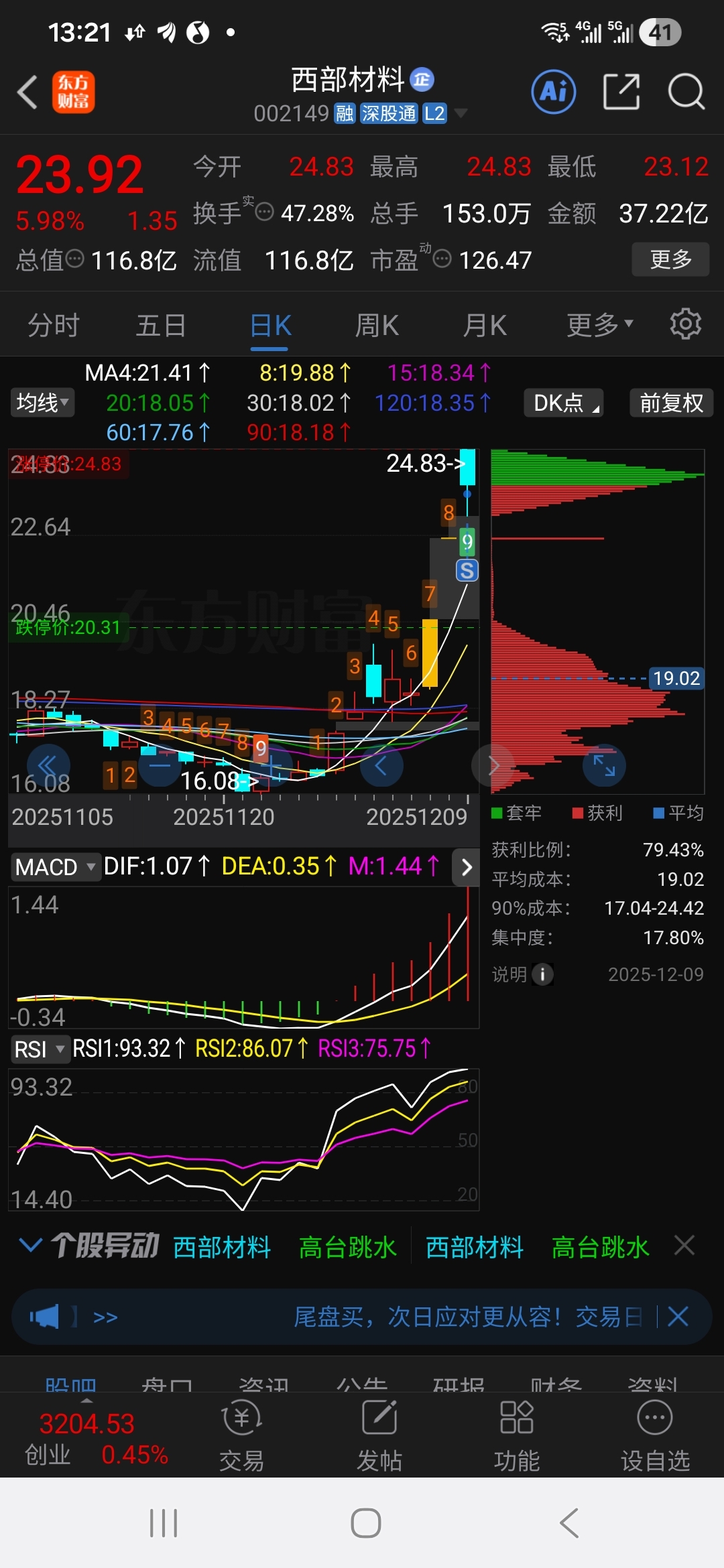This screenshot has height=1568, width=724.
Task: Expand the 创业 index bar arrow
Action: point(87,1400)
